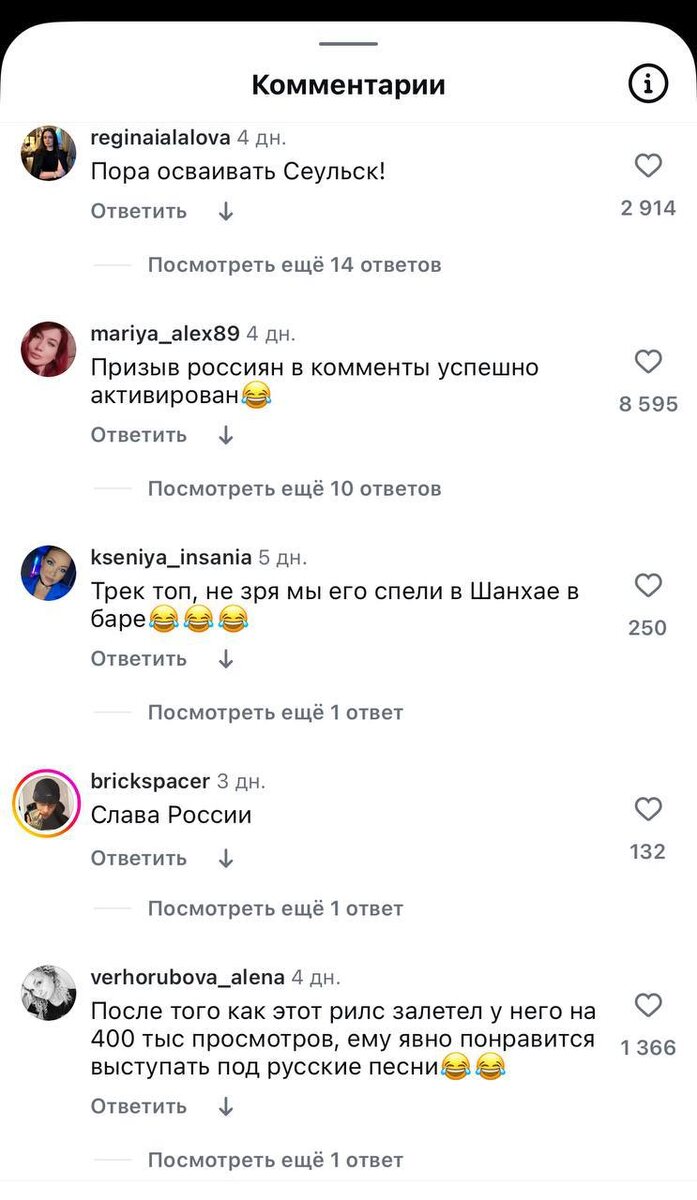Open the comments info icon

[648, 85]
